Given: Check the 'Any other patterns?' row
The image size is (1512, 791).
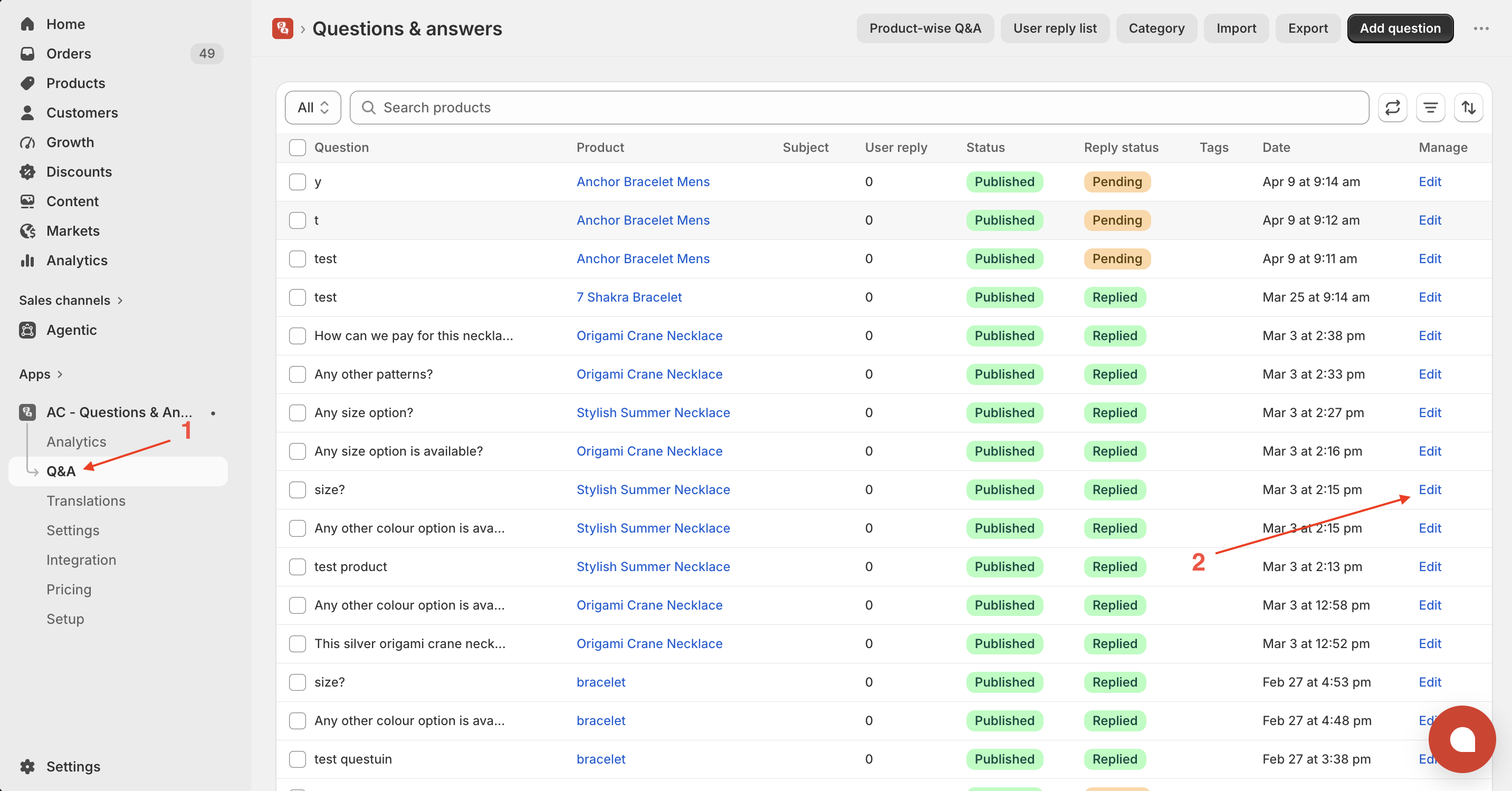Looking at the screenshot, I should [x=298, y=374].
